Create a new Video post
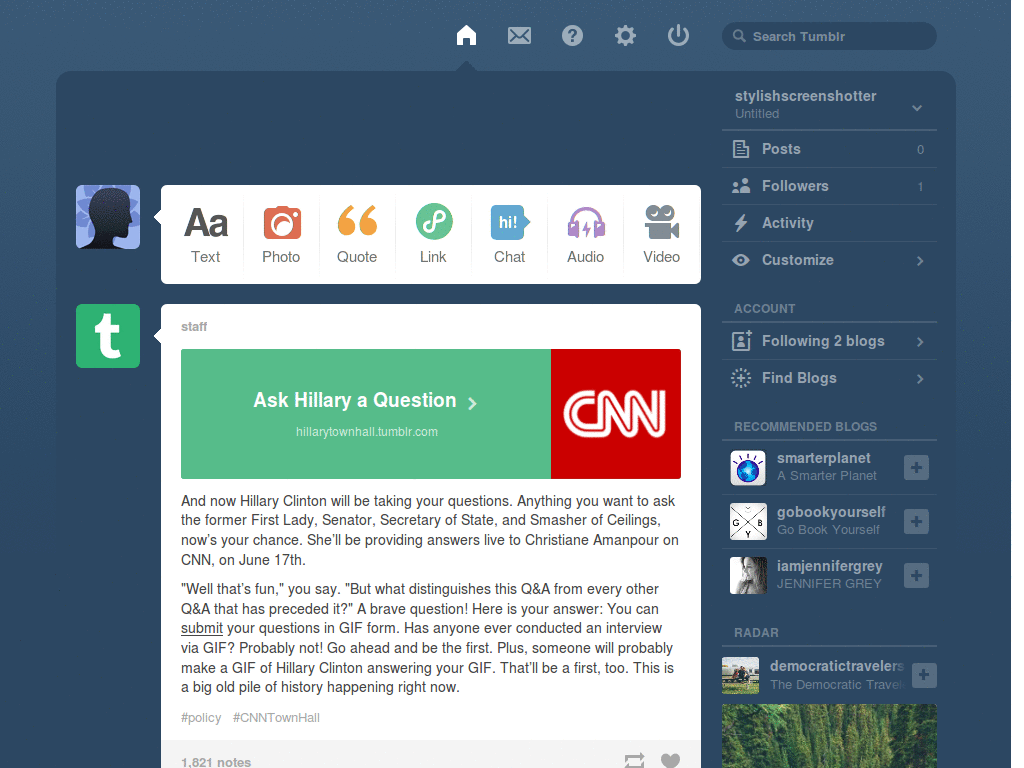This screenshot has width=1024, height=768. click(662, 234)
